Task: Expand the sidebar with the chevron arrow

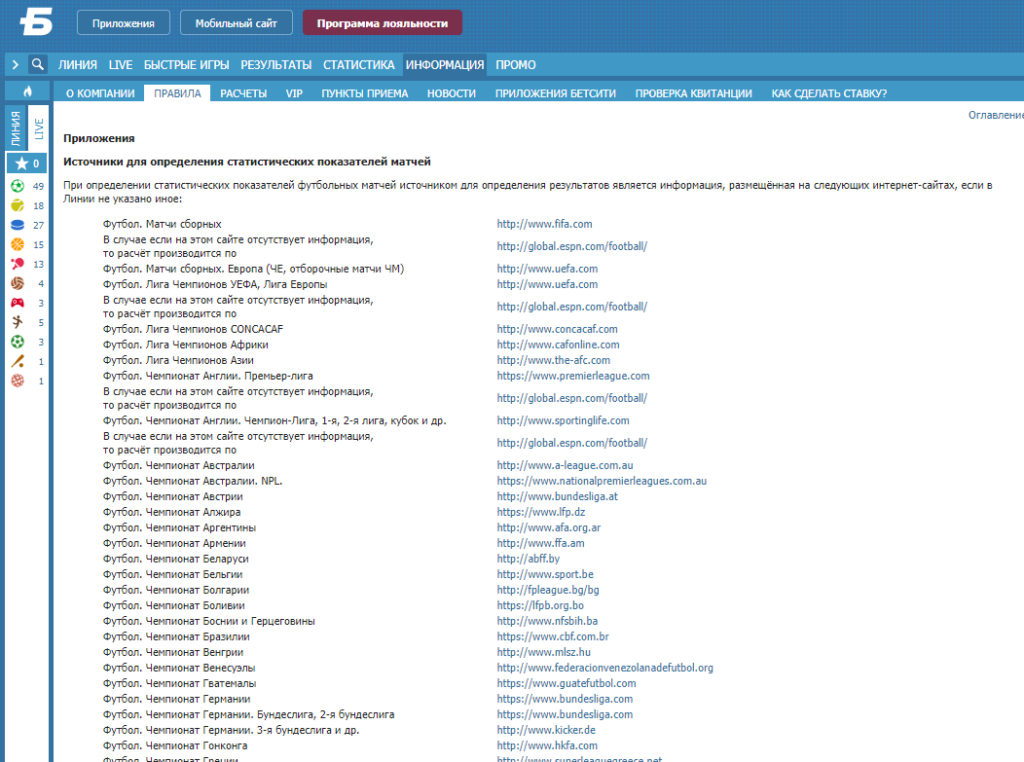Action: pos(15,64)
